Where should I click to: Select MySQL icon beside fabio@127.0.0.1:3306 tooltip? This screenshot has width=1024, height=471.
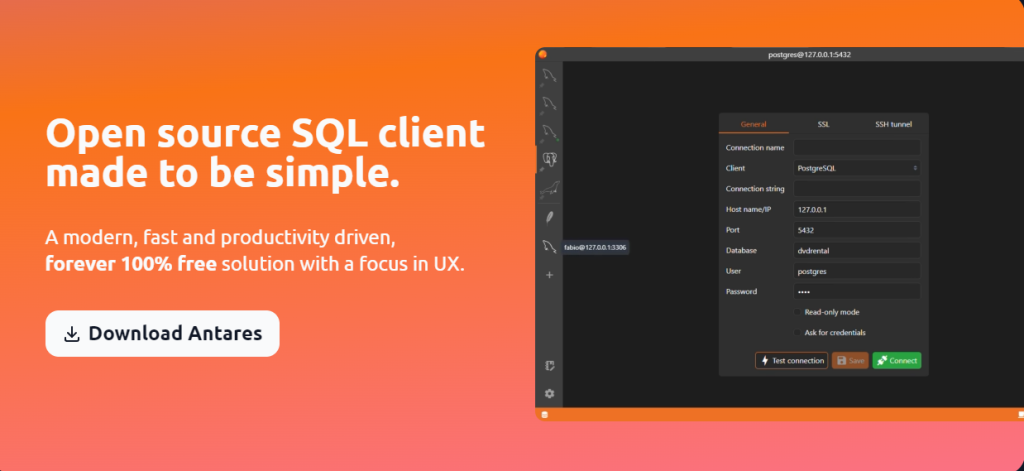(549, 246)
